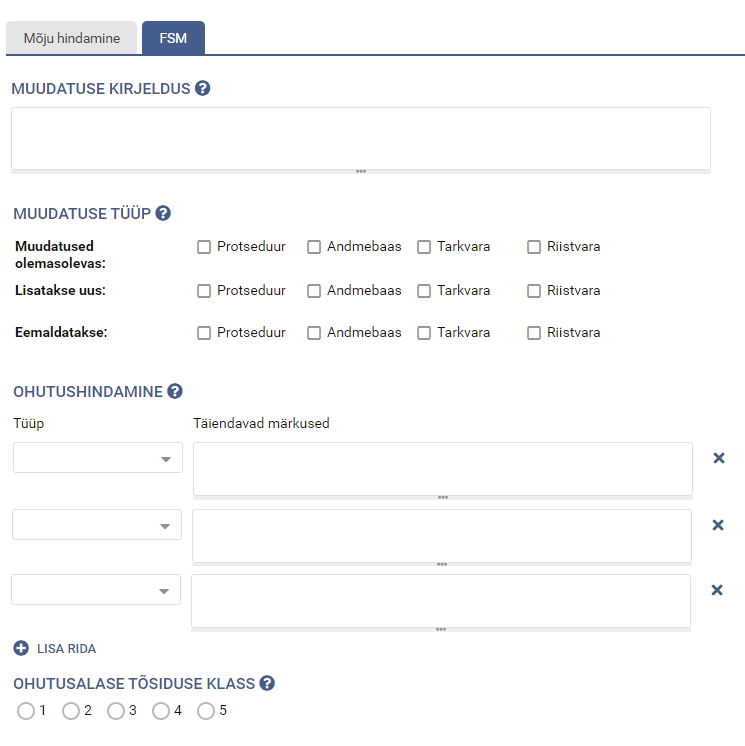Tick Tarkvara in Lisatakse uus row

pos(424,291)
